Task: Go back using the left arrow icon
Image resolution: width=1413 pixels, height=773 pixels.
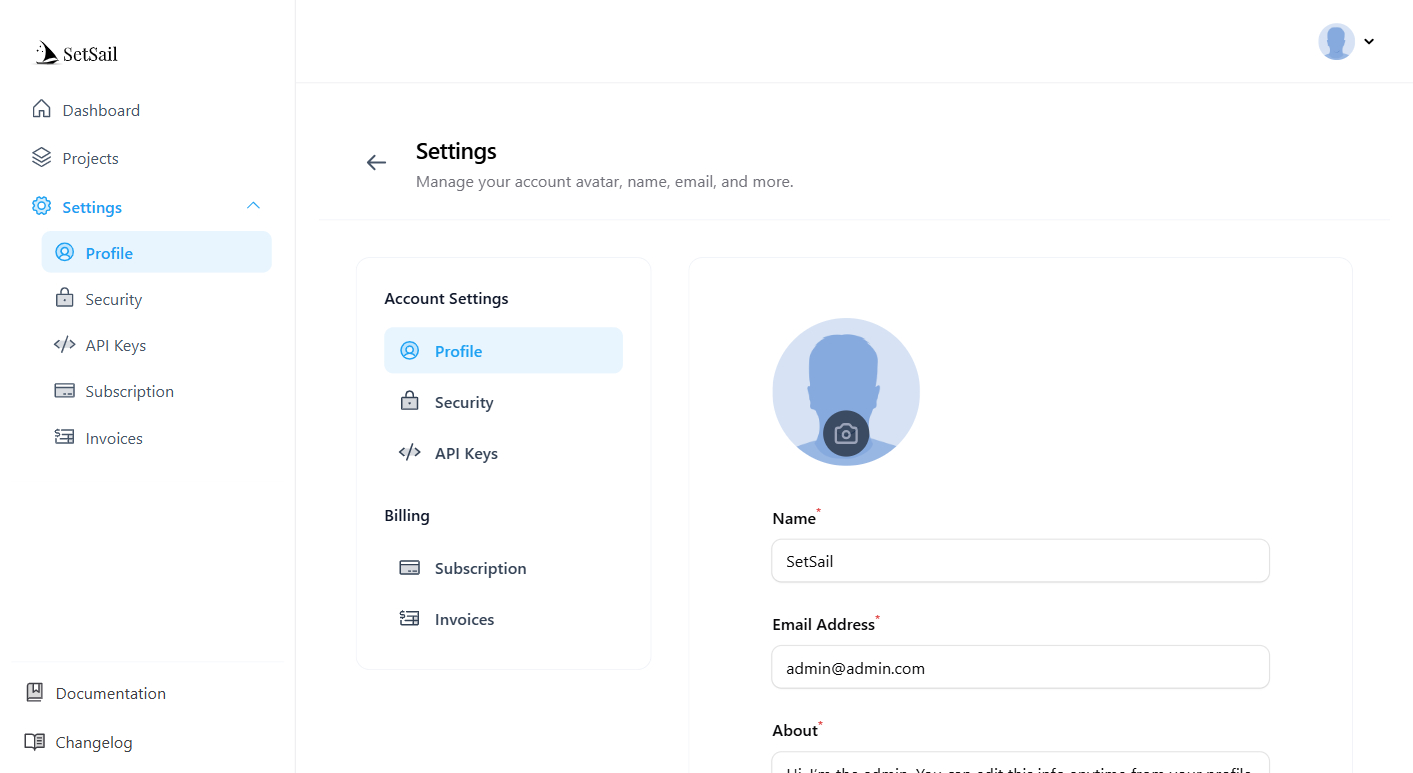Action: tap(376, 162)
